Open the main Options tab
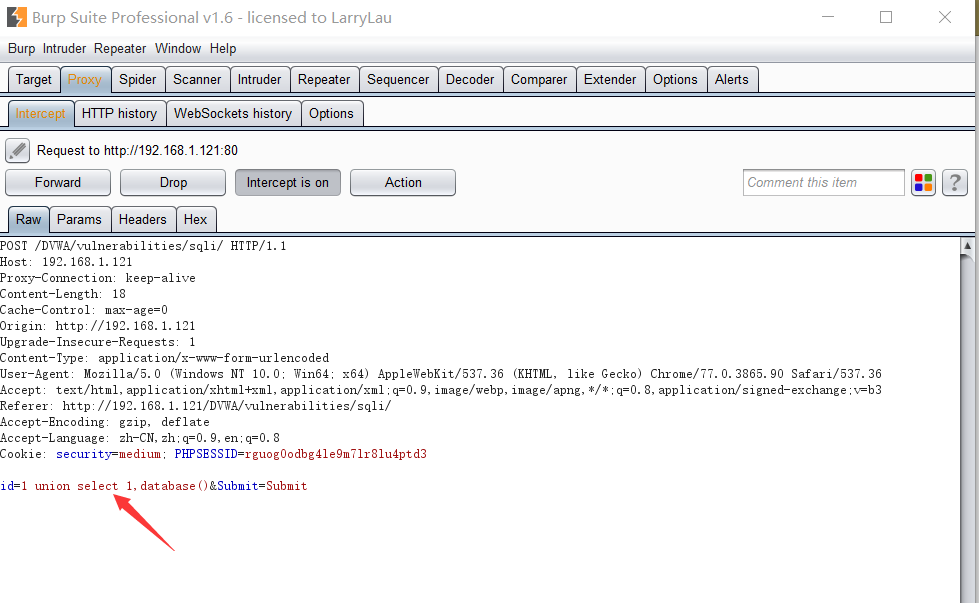Image resolution: width=979 pixels, height=603 pixels. coord(675,80)
